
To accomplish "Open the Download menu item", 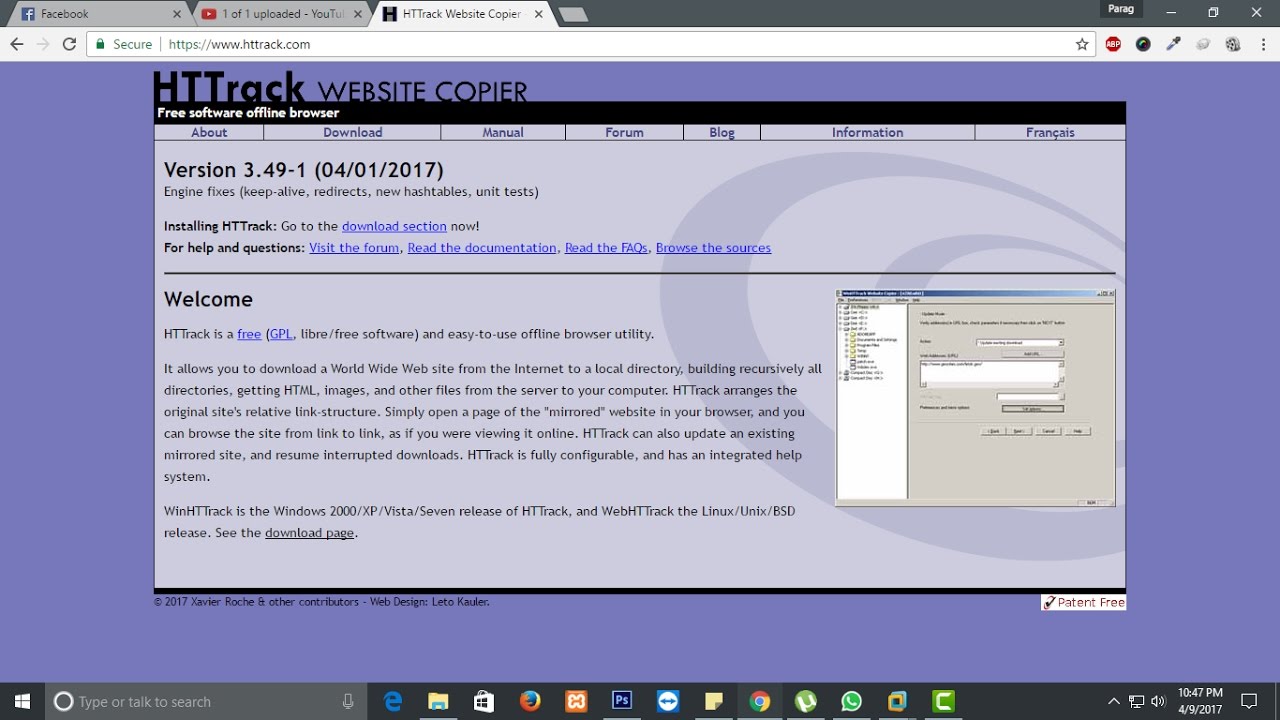I will click(352, 132).
